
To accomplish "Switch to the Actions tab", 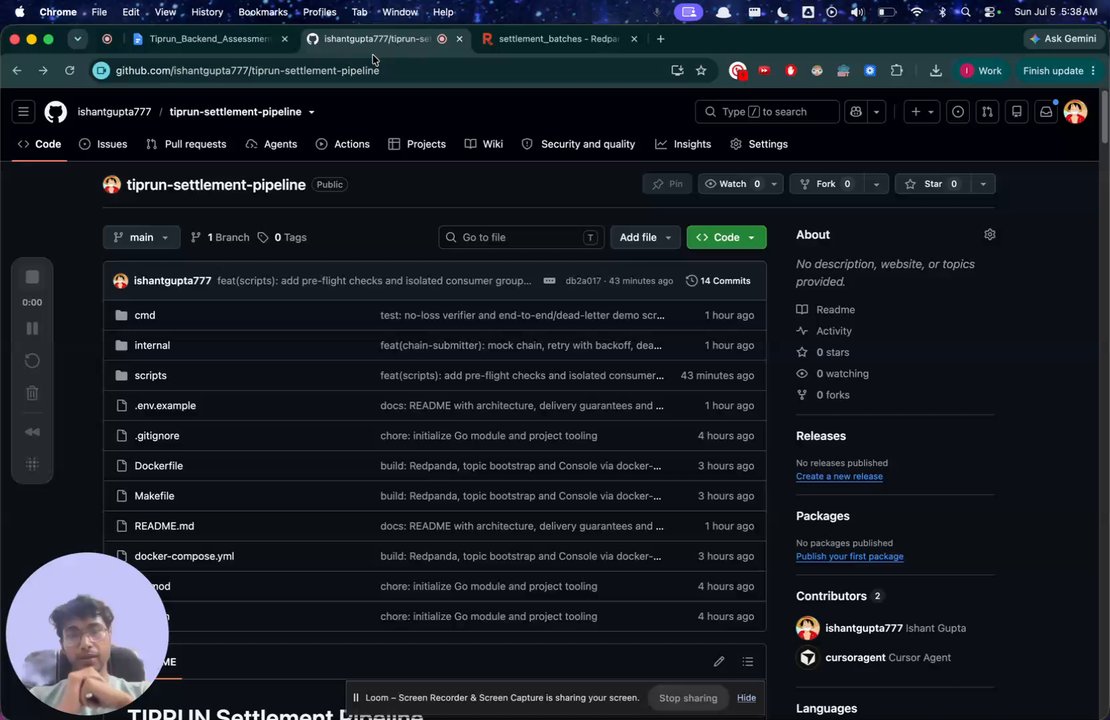I will coord(343,144).
